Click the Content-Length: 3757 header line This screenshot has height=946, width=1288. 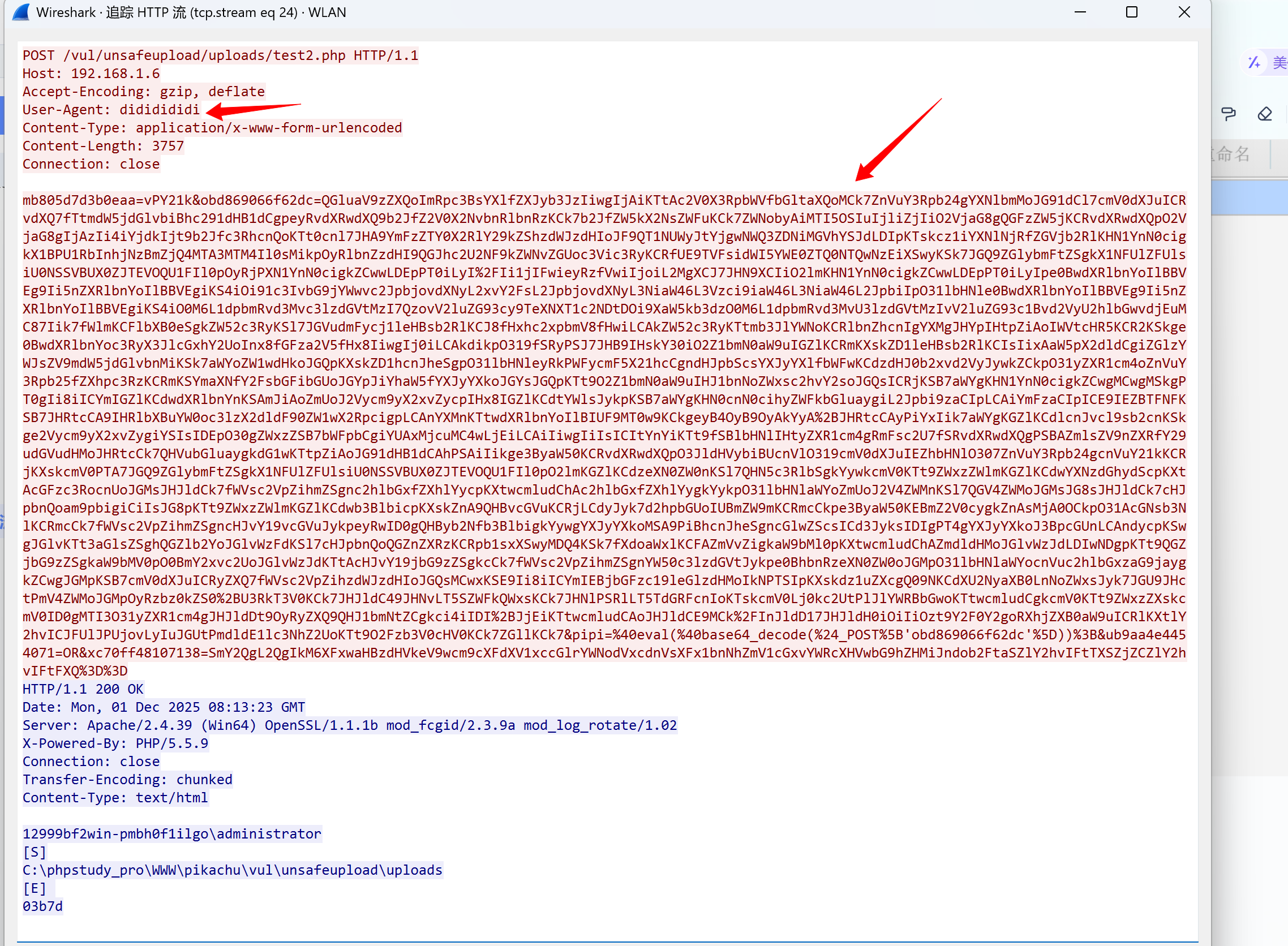pyautogui.click(x=103, y=146)
